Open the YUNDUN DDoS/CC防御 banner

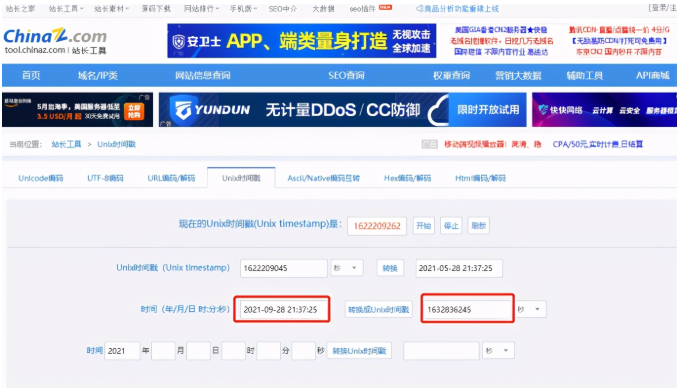point(342,110)
